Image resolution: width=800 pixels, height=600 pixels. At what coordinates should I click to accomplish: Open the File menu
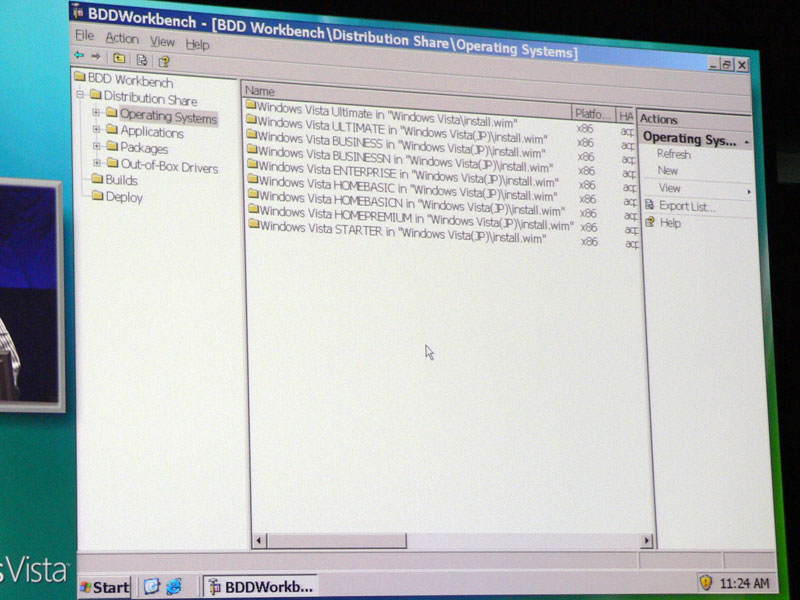point(85,35)
